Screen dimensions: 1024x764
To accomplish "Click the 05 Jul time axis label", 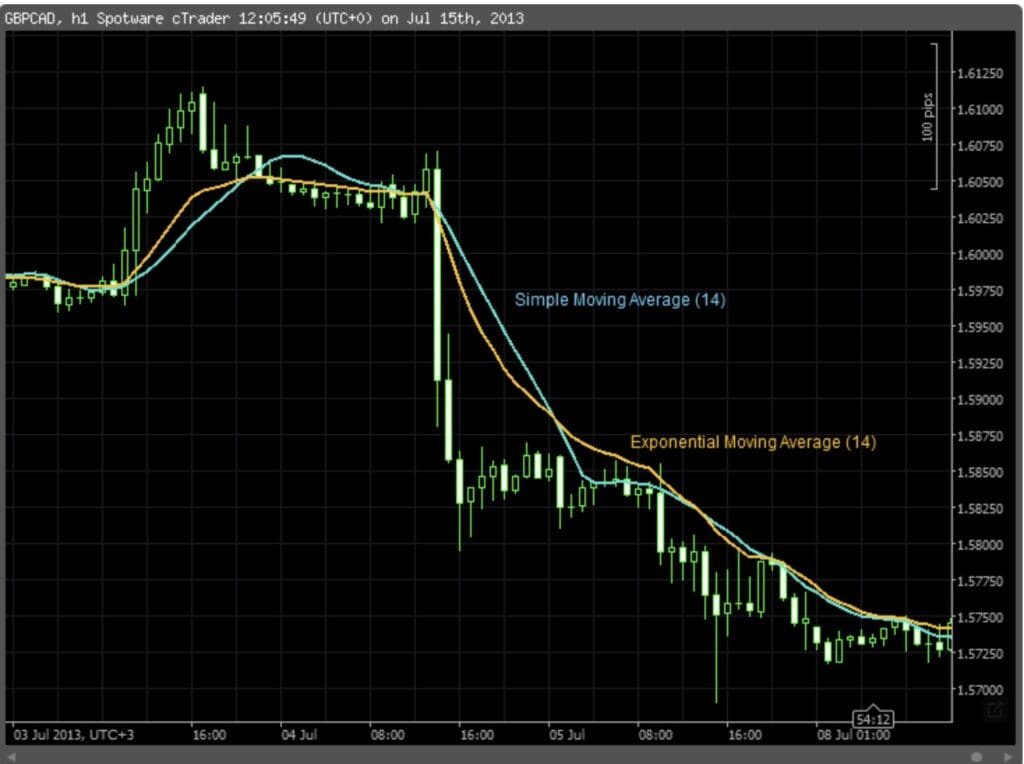I will (x=567, y=735).
